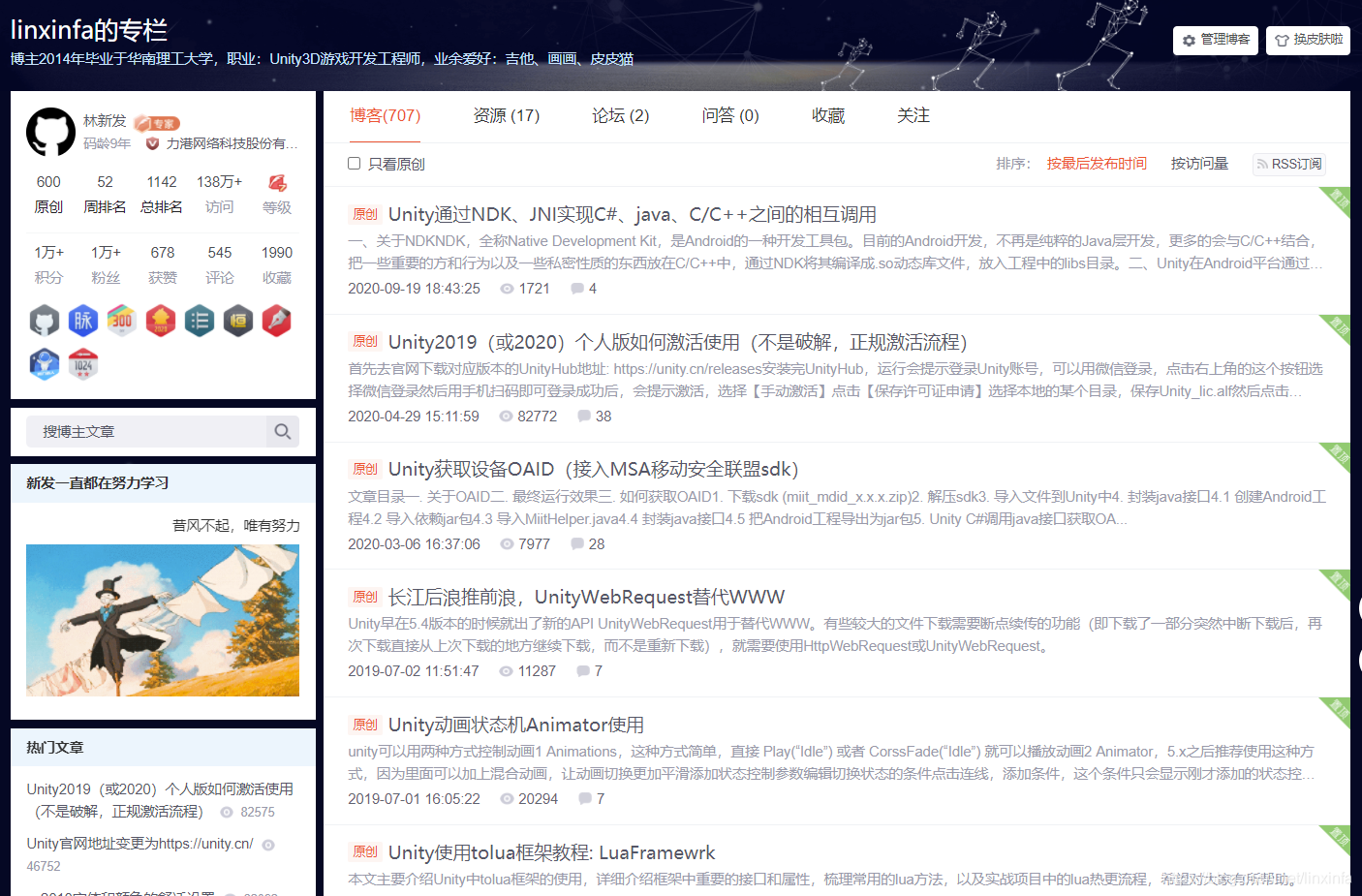
Task: Click the orange 专家 expert badge
Action: click(157, 123)
